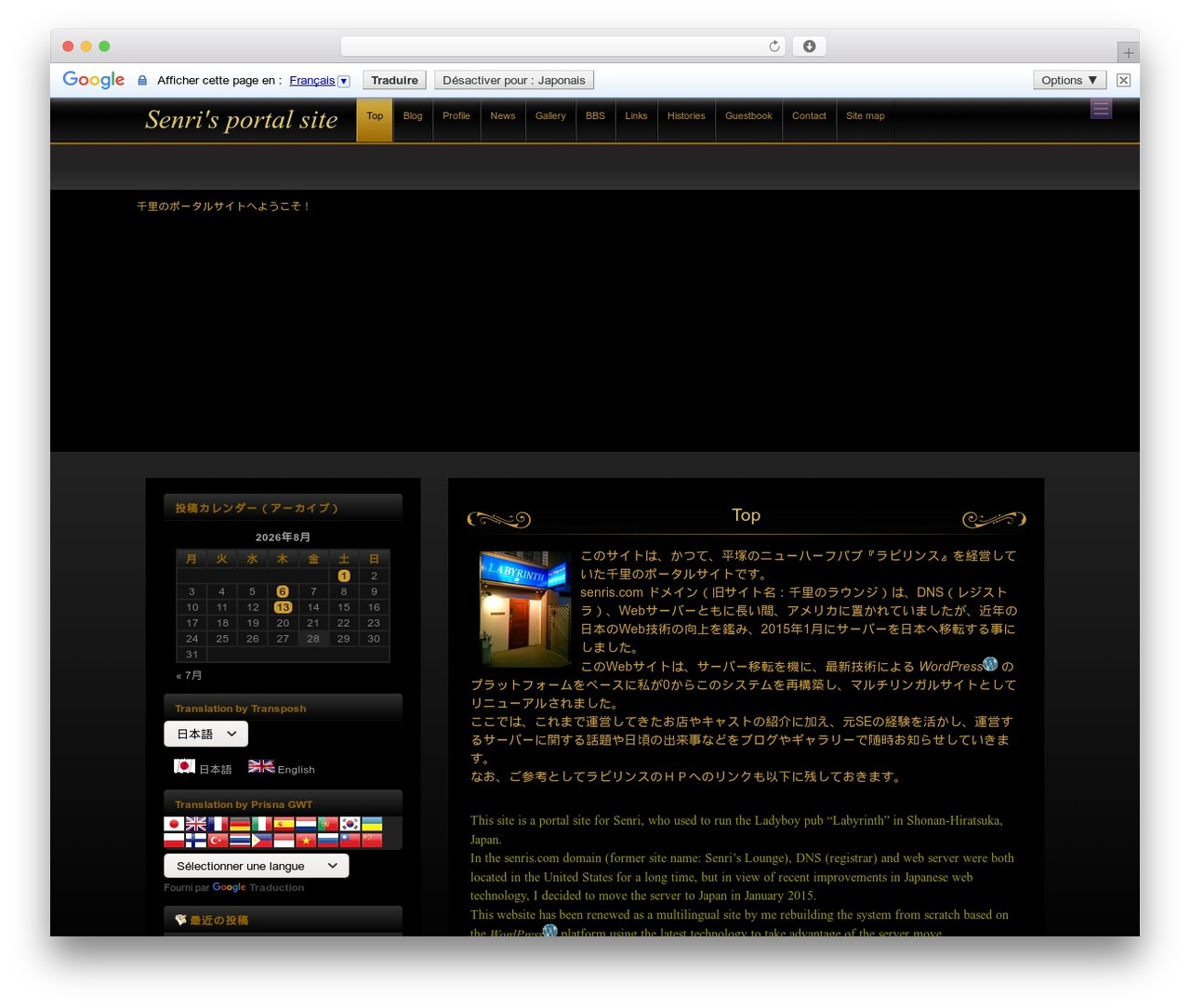Image resolution: width=1190 pixels, height=1008 pixels.
Task: Go to previous month « 7月
Action: (189, 676)
